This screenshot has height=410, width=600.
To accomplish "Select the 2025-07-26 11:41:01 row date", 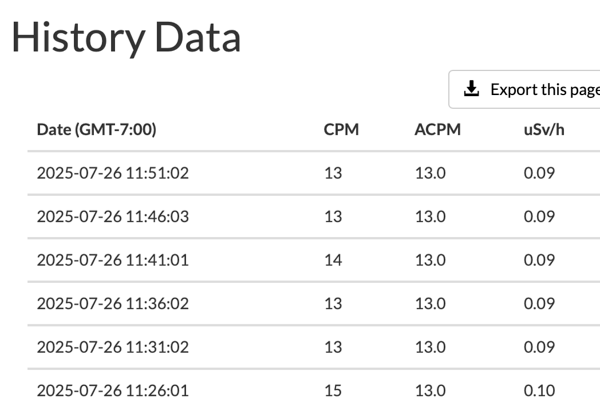I will click(x=113, y=260).
